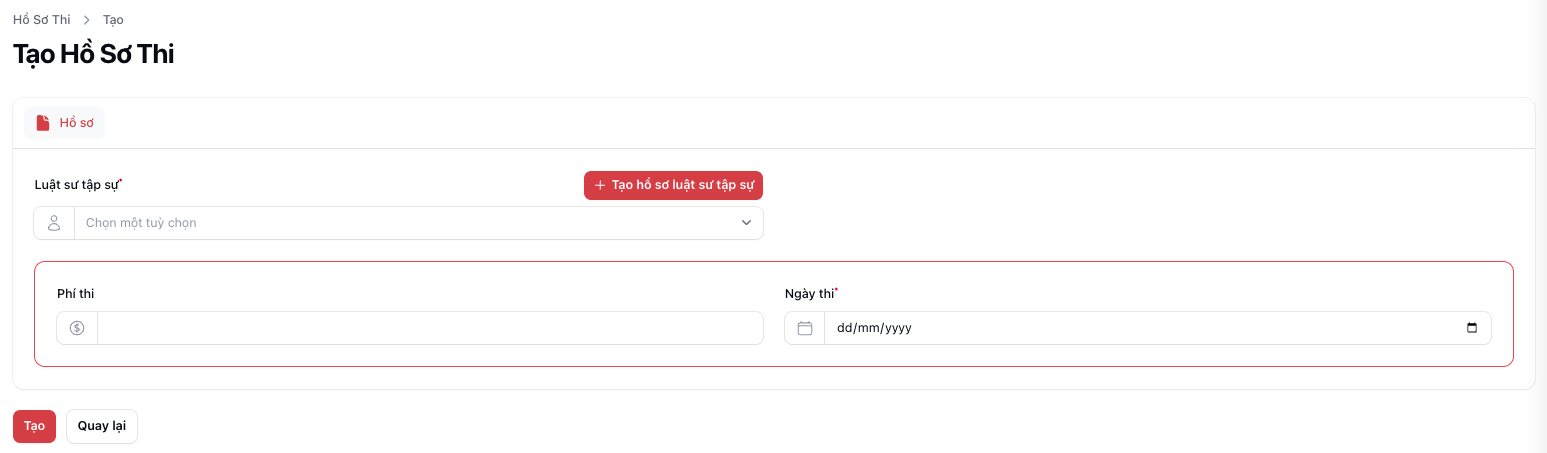This screenshot has width=1547, height=453.
Task: Select the dd segment of Ngày thi
Action: pos(845,328)
